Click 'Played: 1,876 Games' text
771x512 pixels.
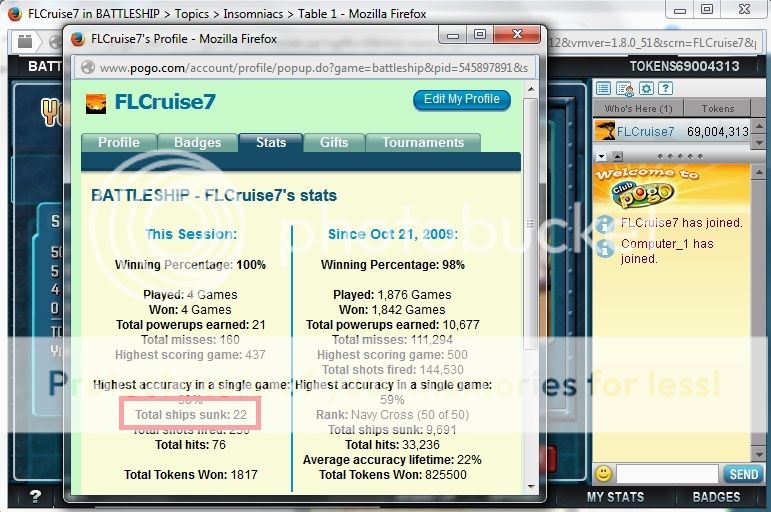click(392, 295)
